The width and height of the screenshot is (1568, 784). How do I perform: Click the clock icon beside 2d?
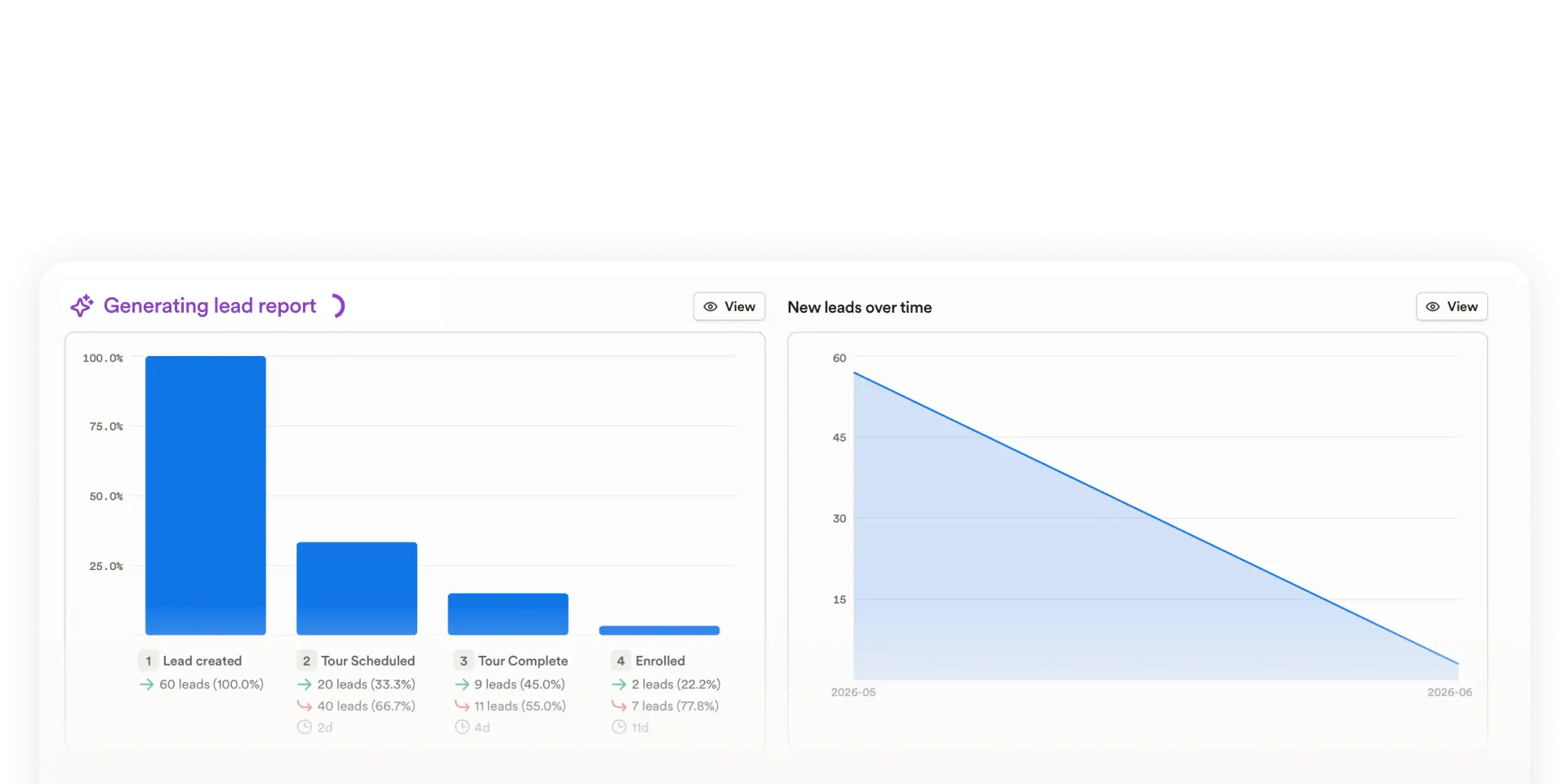click(x=305, y=727)
